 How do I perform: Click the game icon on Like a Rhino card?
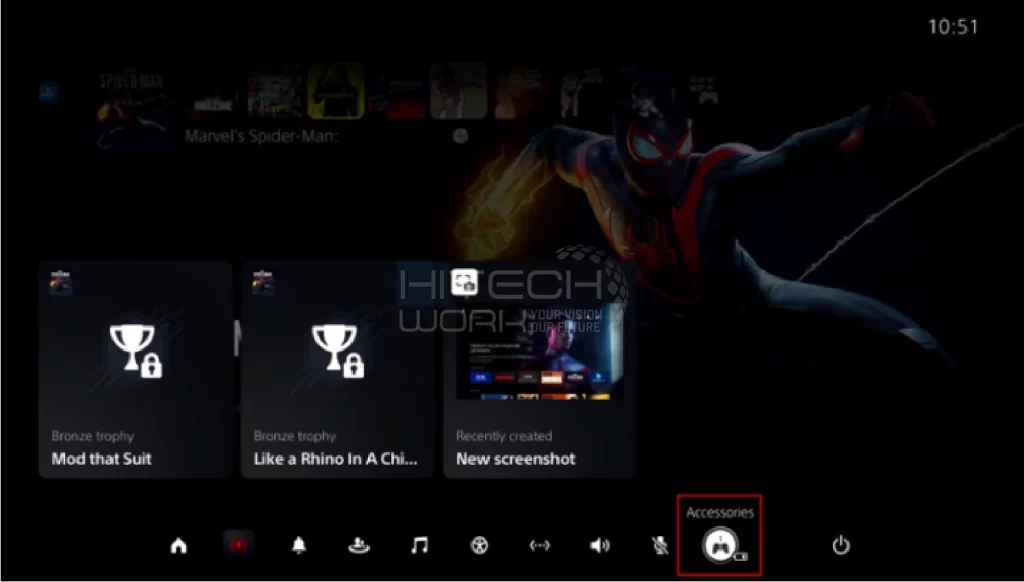[x=263, y=283]
